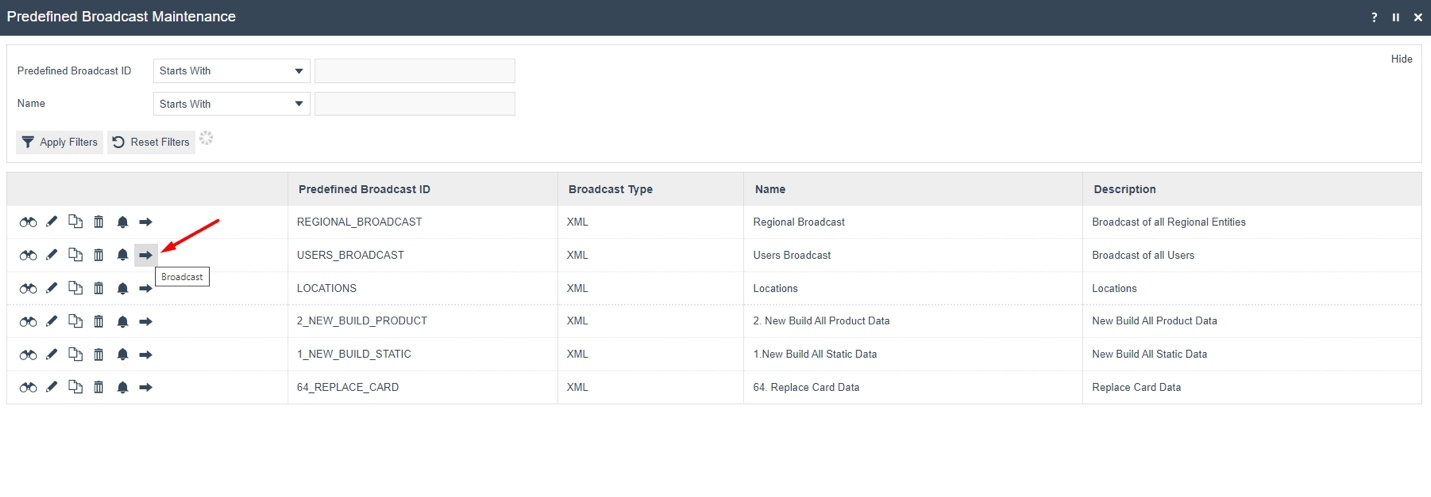Copy the 1_NEW_BUILD_STATIC entry
Image resolution: width=1431 pixels, height=497 pixels.
75,354
